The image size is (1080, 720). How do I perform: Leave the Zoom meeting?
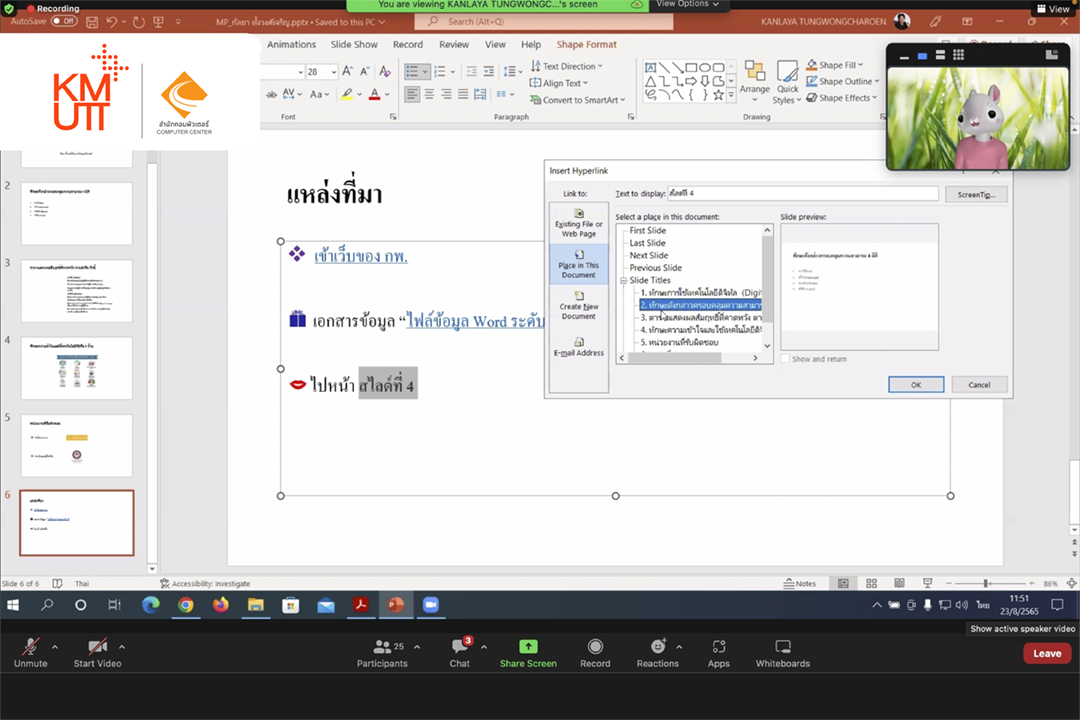click(x=1047, y=653)
